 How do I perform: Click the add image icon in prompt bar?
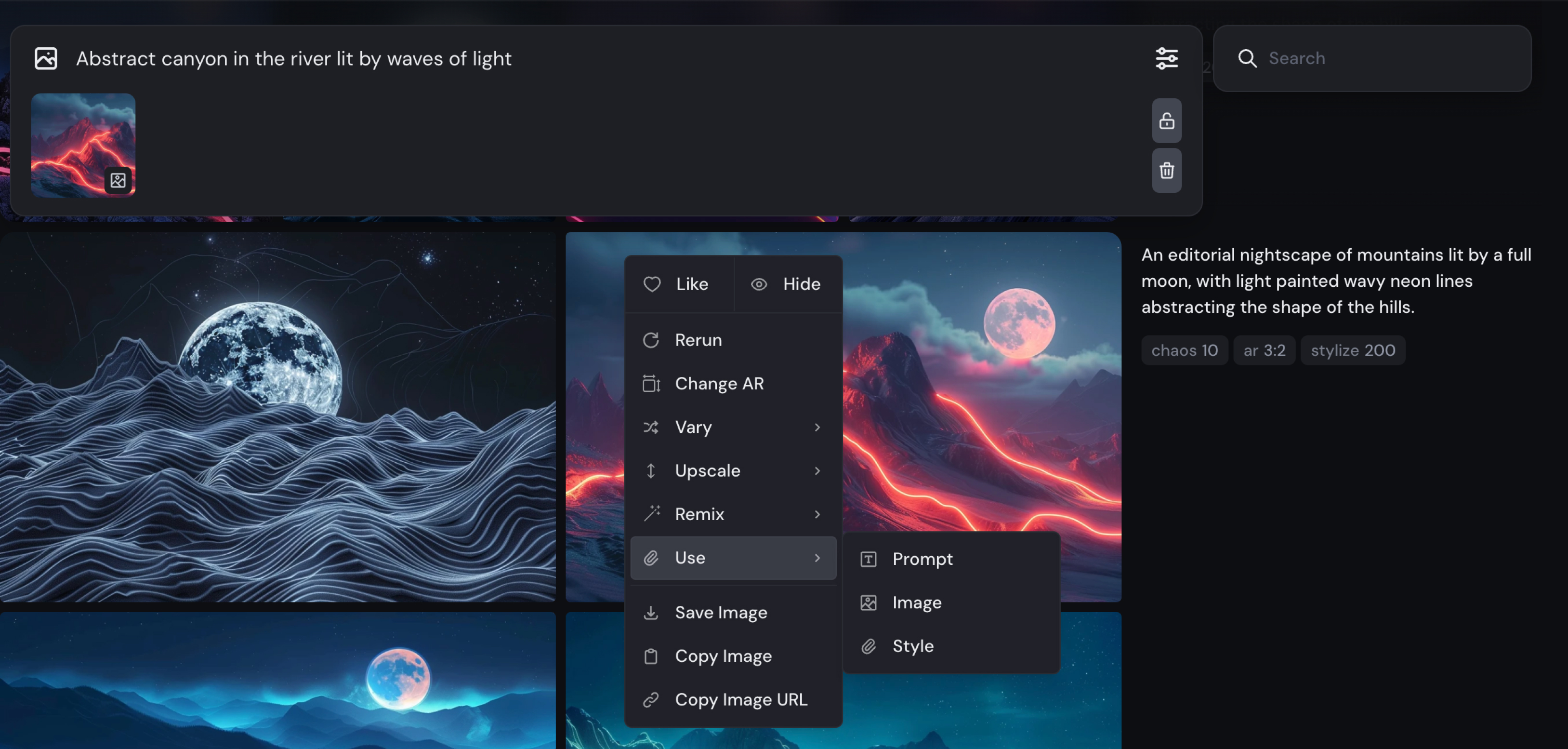click(x=46, y=58)
